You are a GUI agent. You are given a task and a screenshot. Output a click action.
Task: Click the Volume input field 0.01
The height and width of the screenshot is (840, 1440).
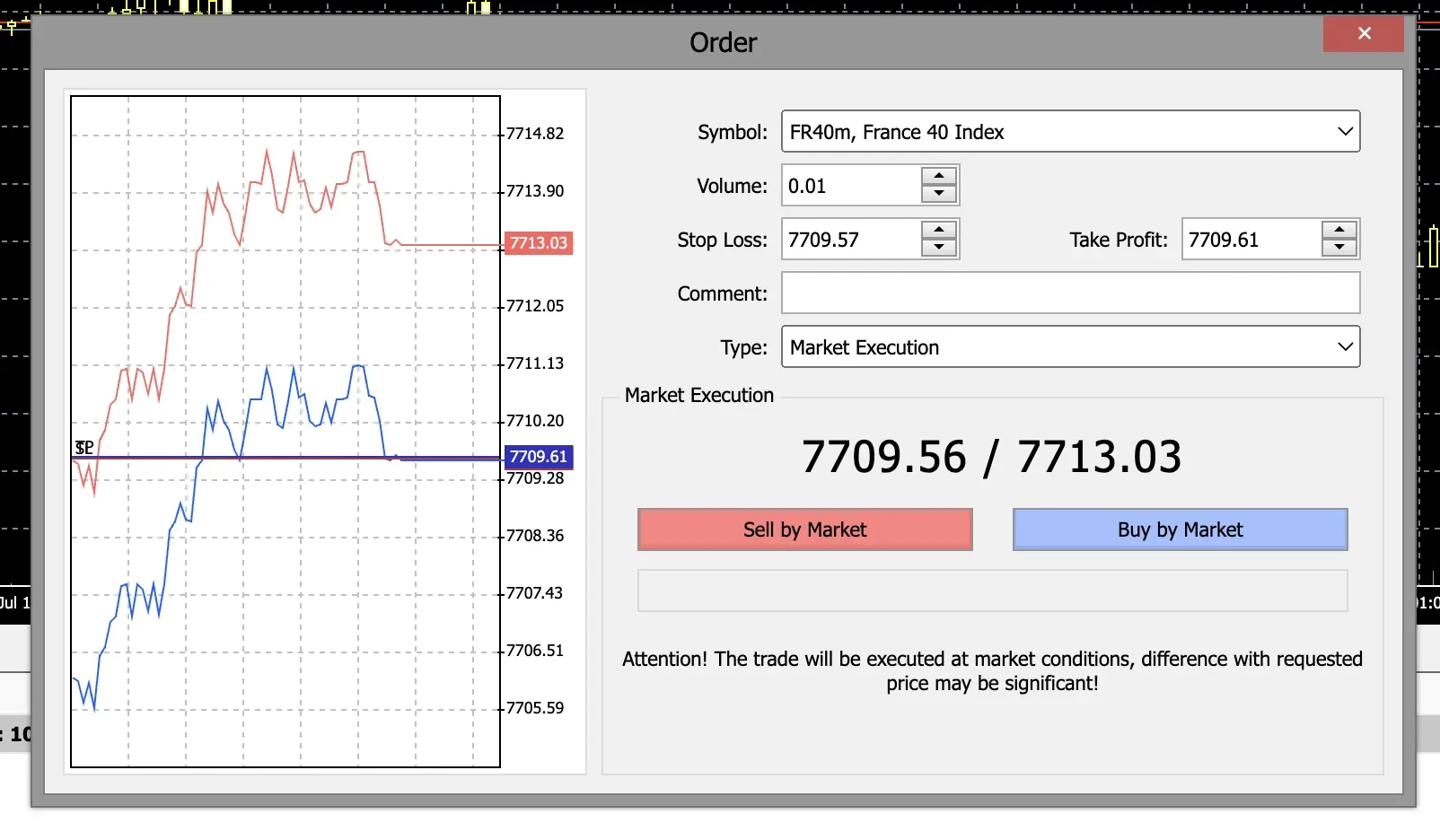(851, 186)
